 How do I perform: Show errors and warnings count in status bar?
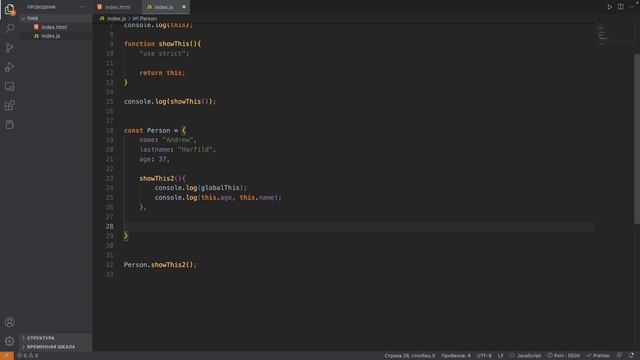click(27, 356)
